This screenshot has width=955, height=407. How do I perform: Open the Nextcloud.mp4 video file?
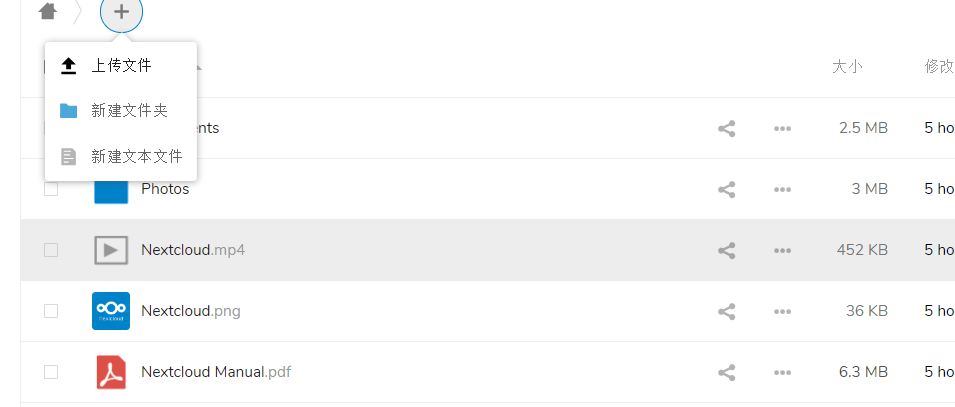193,250
